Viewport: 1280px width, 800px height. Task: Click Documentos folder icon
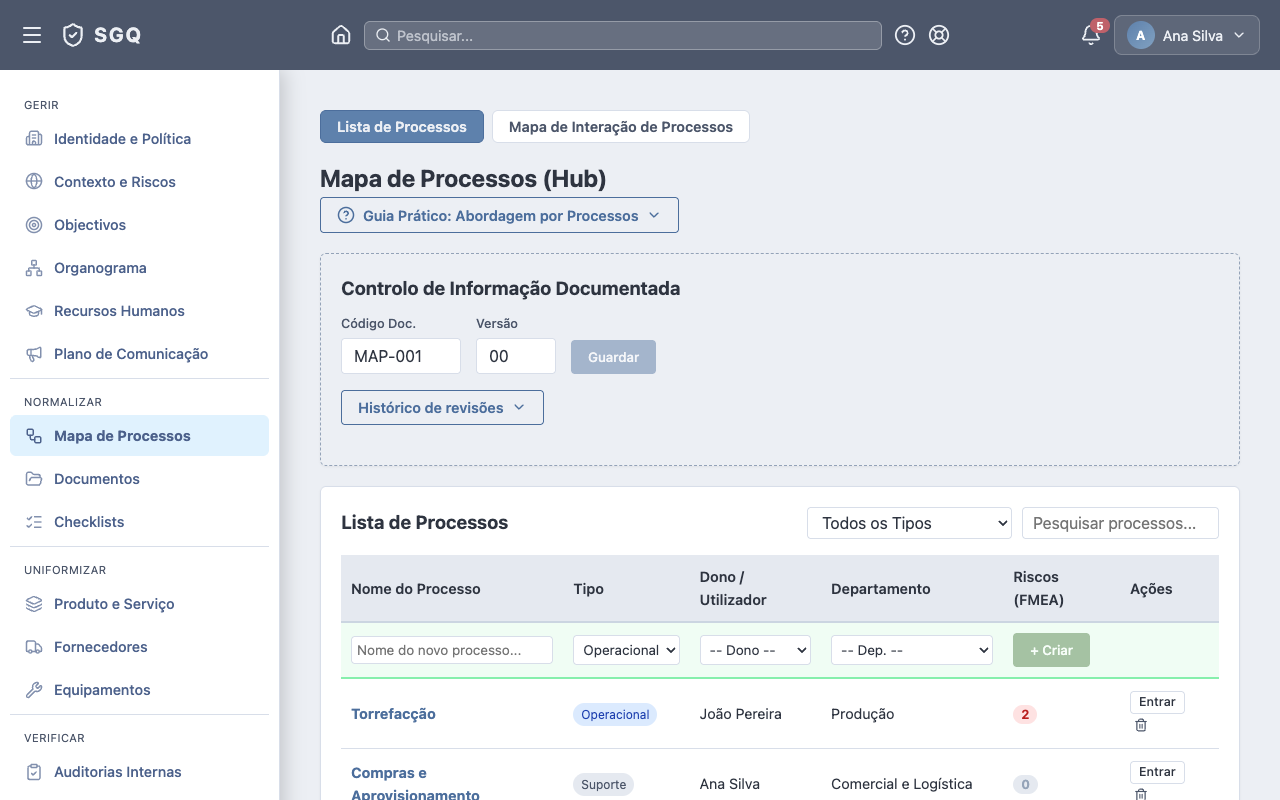point(34,479)
